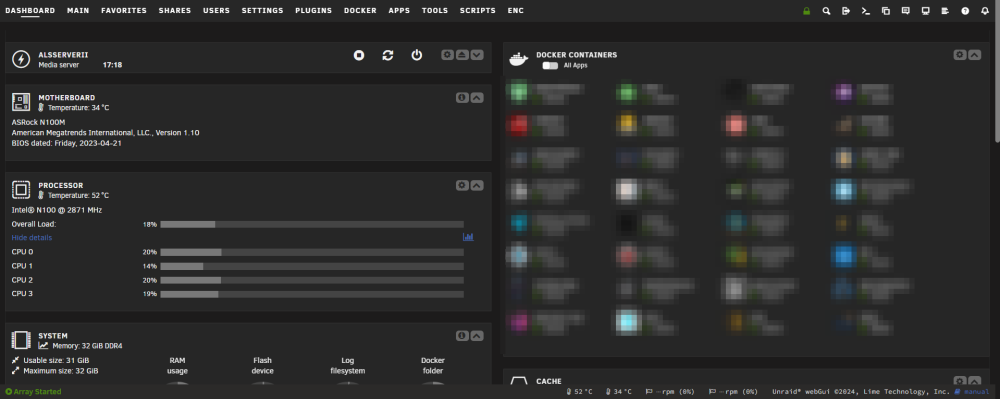Open the feedback speech-bubble icon
Viewport: 1000px width, 399px height.
pos(906,11)
